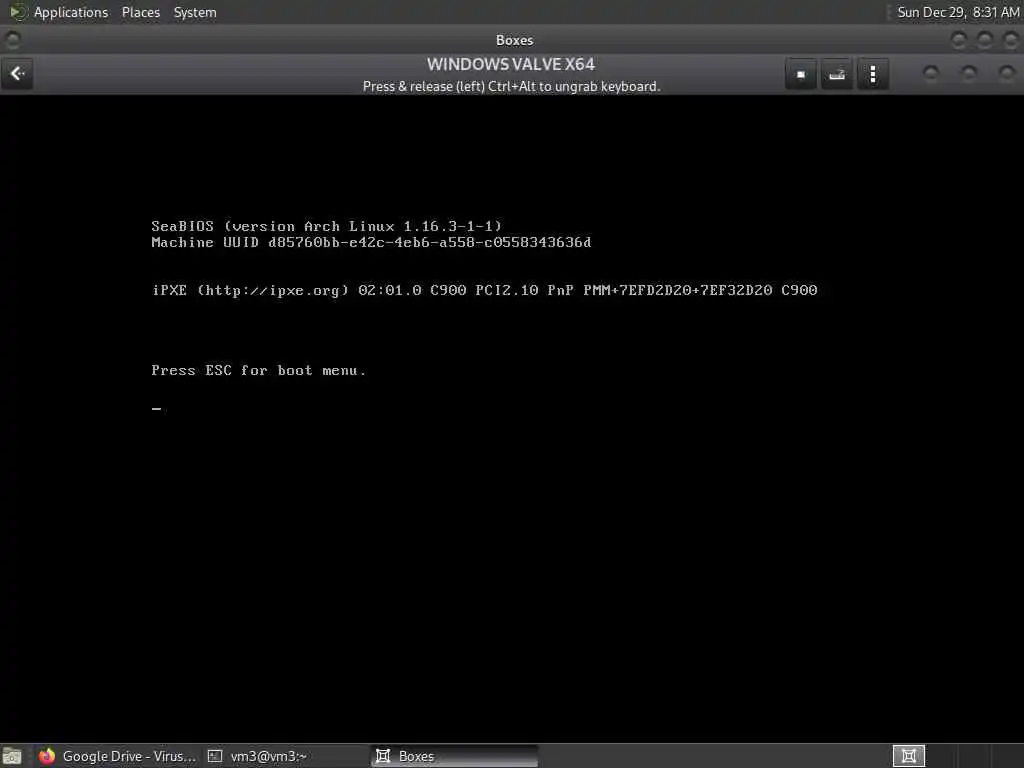Viewport: 1024px width, 768px height.
Task: Open the Places menu
Action: tap(140, 12)
